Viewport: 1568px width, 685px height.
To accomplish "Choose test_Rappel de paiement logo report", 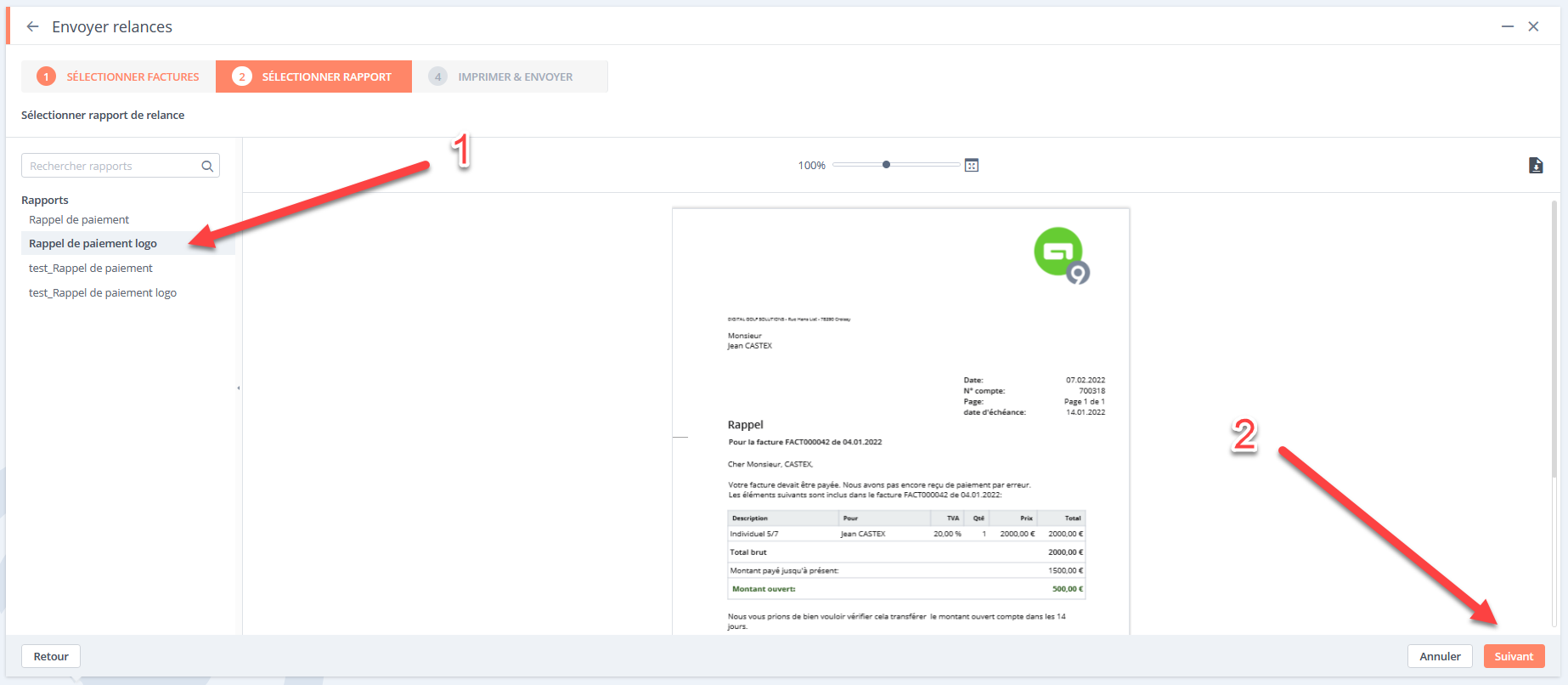I will tap(103, 292).
